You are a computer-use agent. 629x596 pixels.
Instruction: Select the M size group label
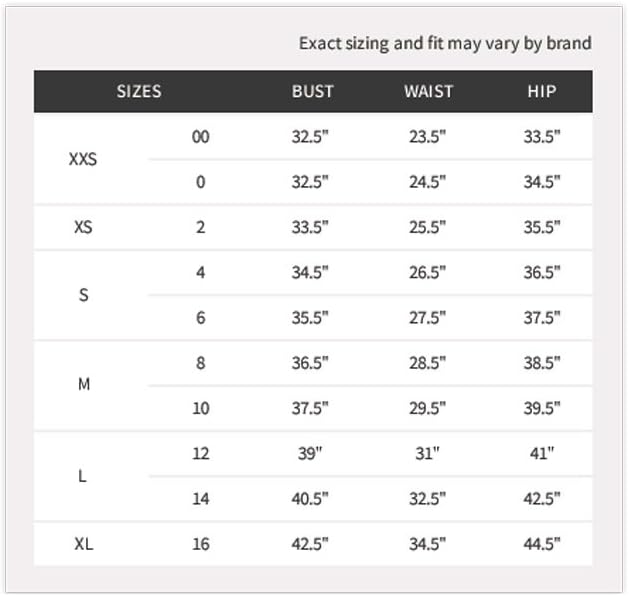click(83, 384)
